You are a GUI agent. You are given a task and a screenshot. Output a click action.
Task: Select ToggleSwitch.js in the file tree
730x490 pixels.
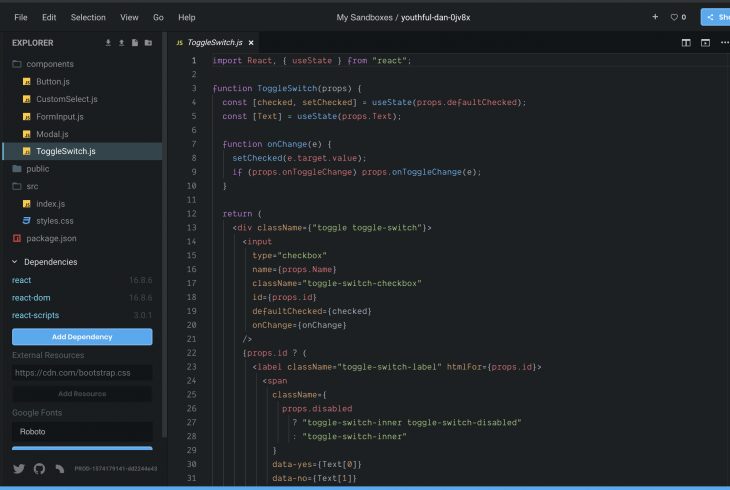82,151
